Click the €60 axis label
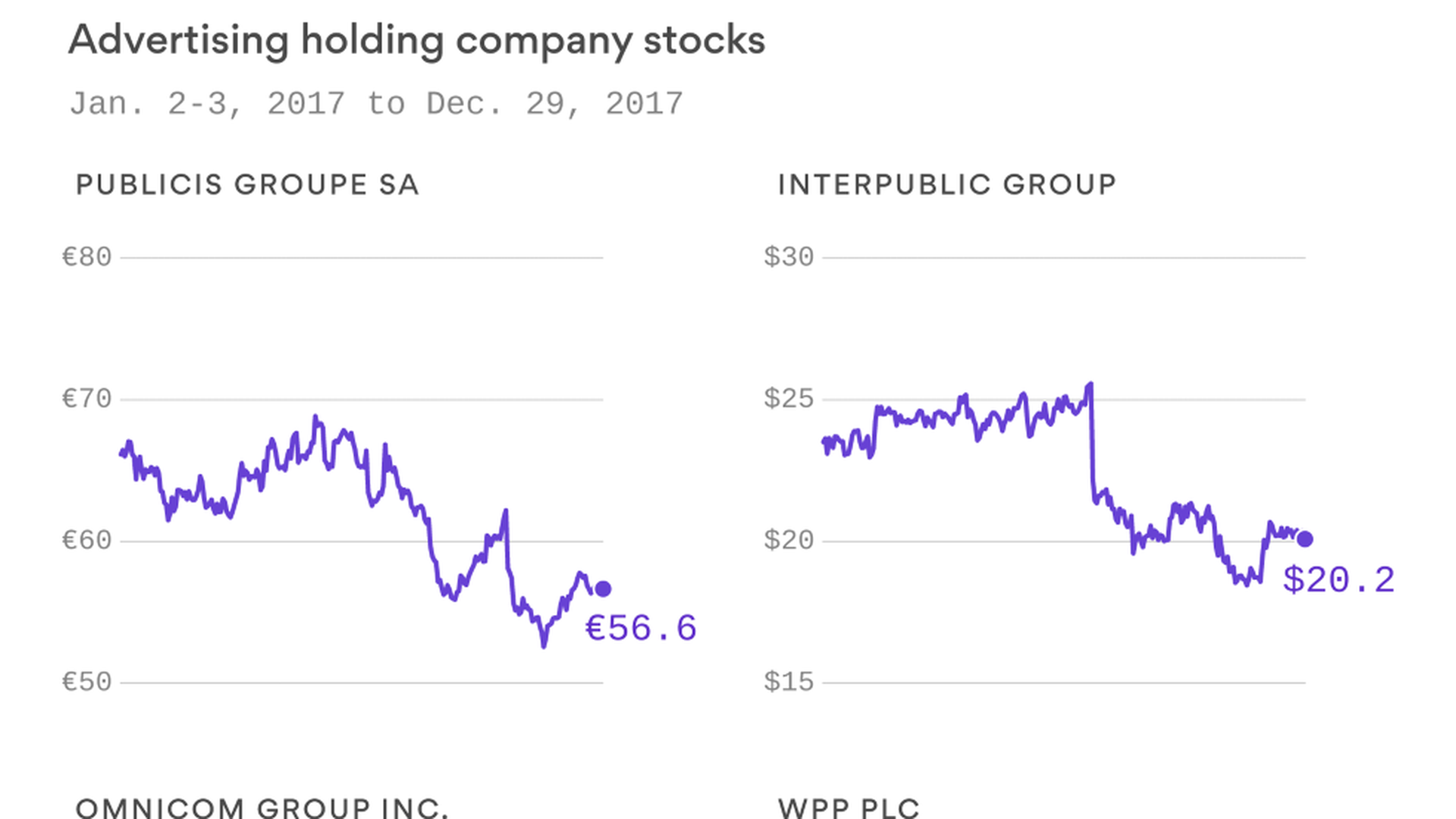This screenshot has width=1456, height=819. coord(86,541)
